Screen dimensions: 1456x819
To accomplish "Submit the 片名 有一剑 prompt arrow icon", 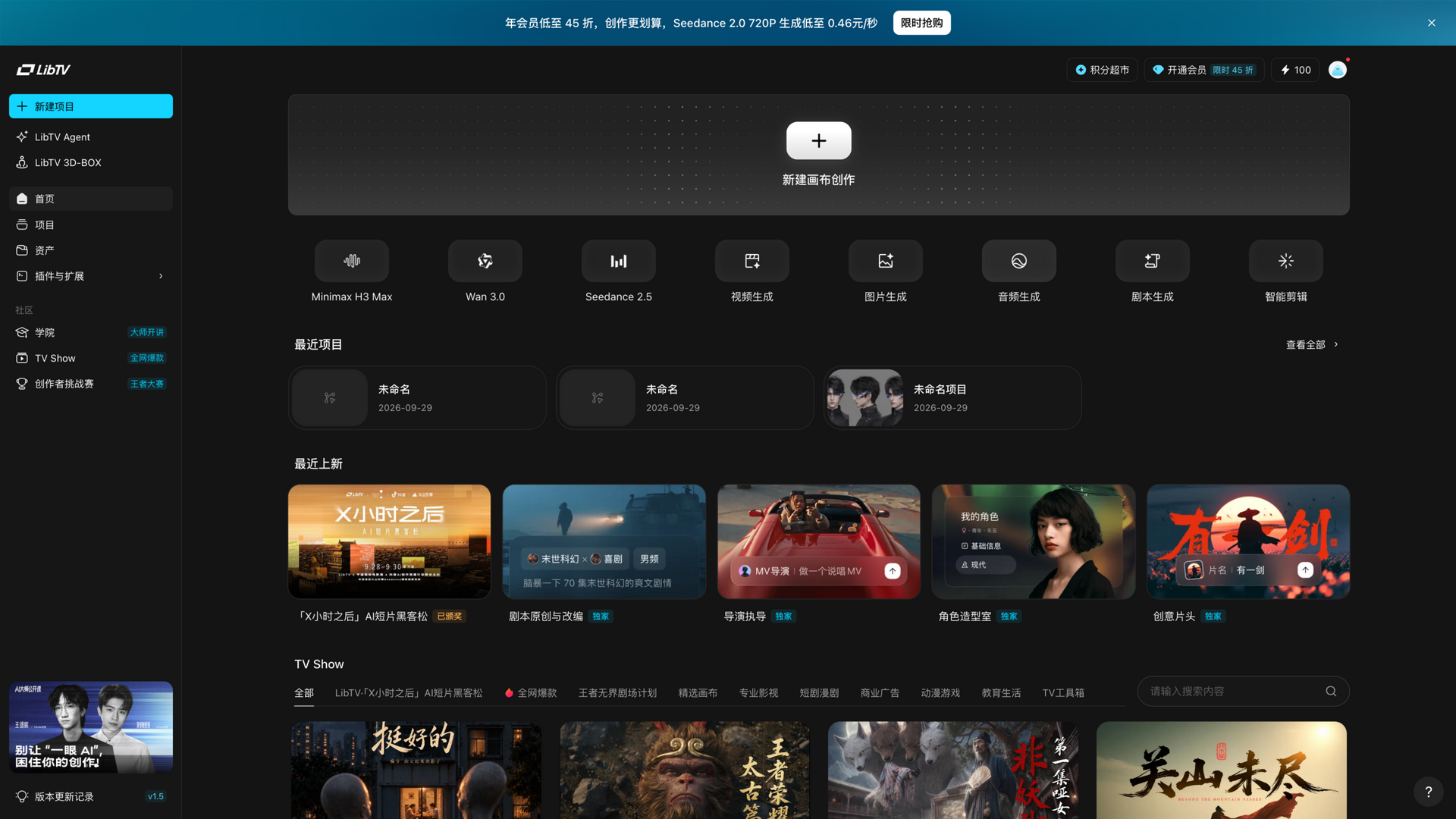I will pyautogui.click(x=1305, y=570).
